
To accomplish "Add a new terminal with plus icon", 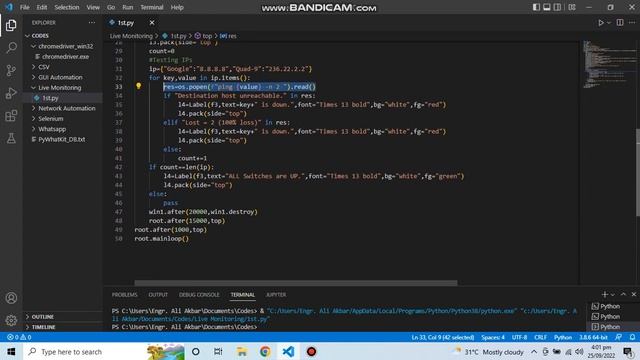I will 604,294.
